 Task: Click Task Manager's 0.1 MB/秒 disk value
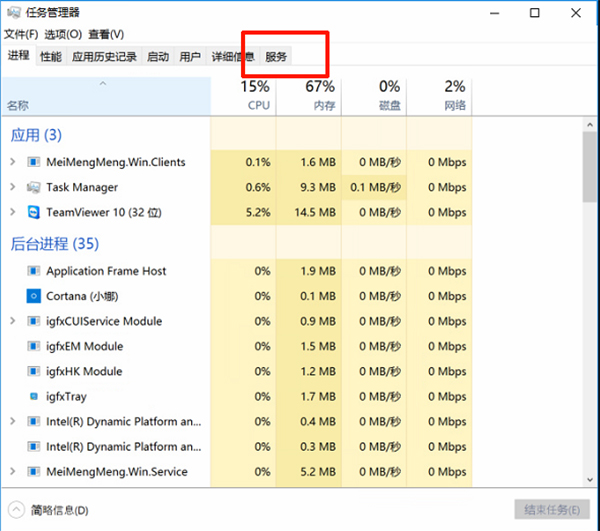375,187
